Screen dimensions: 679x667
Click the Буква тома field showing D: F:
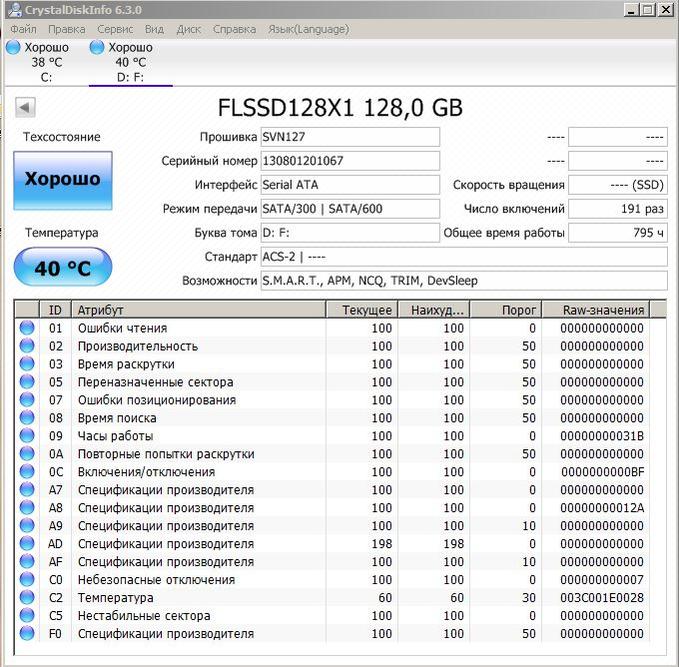click(350, 233)
